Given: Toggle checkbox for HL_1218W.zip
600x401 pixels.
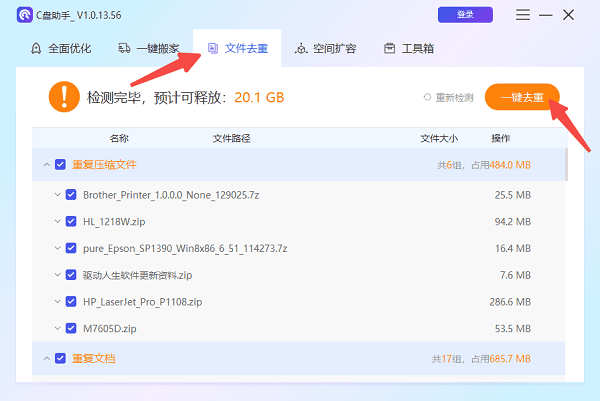Looking at the screenshot, I should [71, 221].
